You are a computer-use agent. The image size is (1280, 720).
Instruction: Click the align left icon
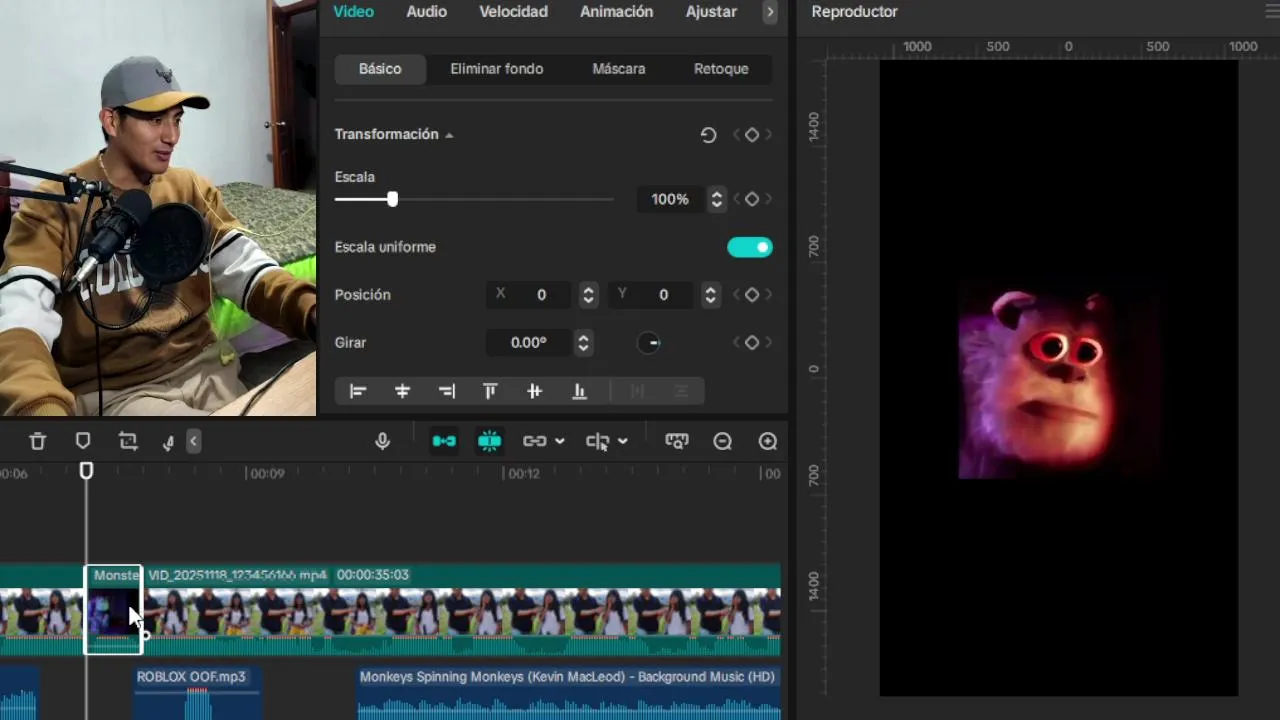[x=358, y=391]
